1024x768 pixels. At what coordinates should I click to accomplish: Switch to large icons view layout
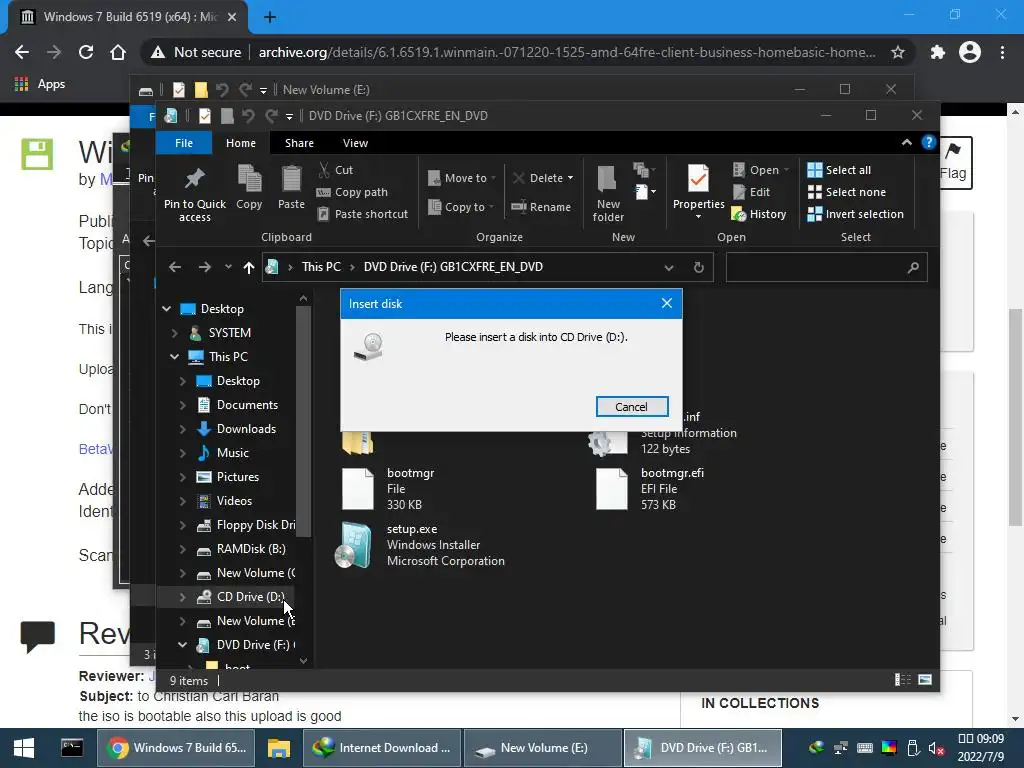[925, 680]
